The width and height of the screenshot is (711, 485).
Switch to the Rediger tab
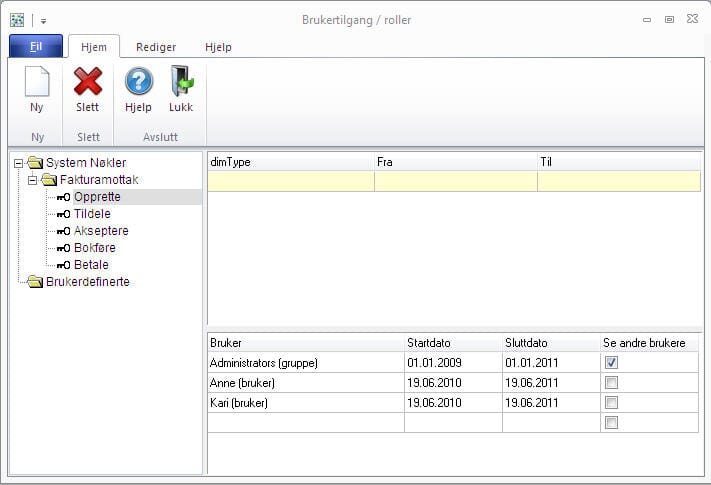pos(156,46)
